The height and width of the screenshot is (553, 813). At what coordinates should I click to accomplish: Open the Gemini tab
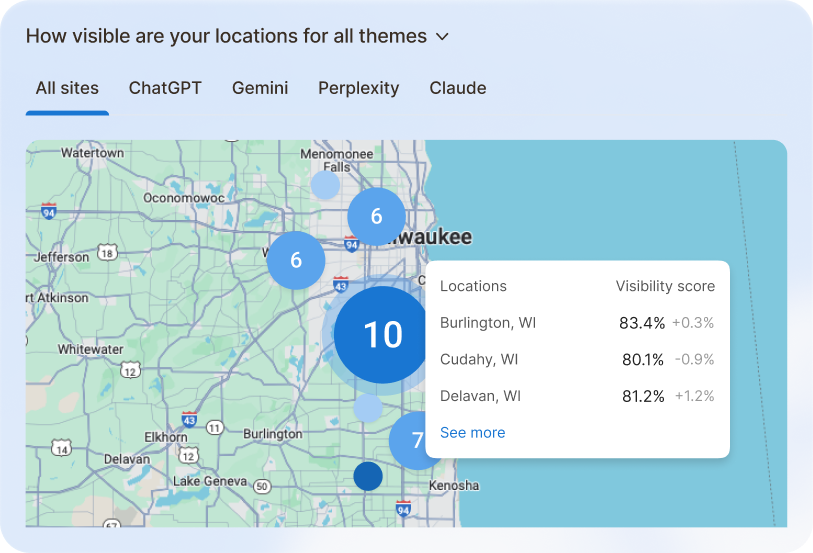260,88
